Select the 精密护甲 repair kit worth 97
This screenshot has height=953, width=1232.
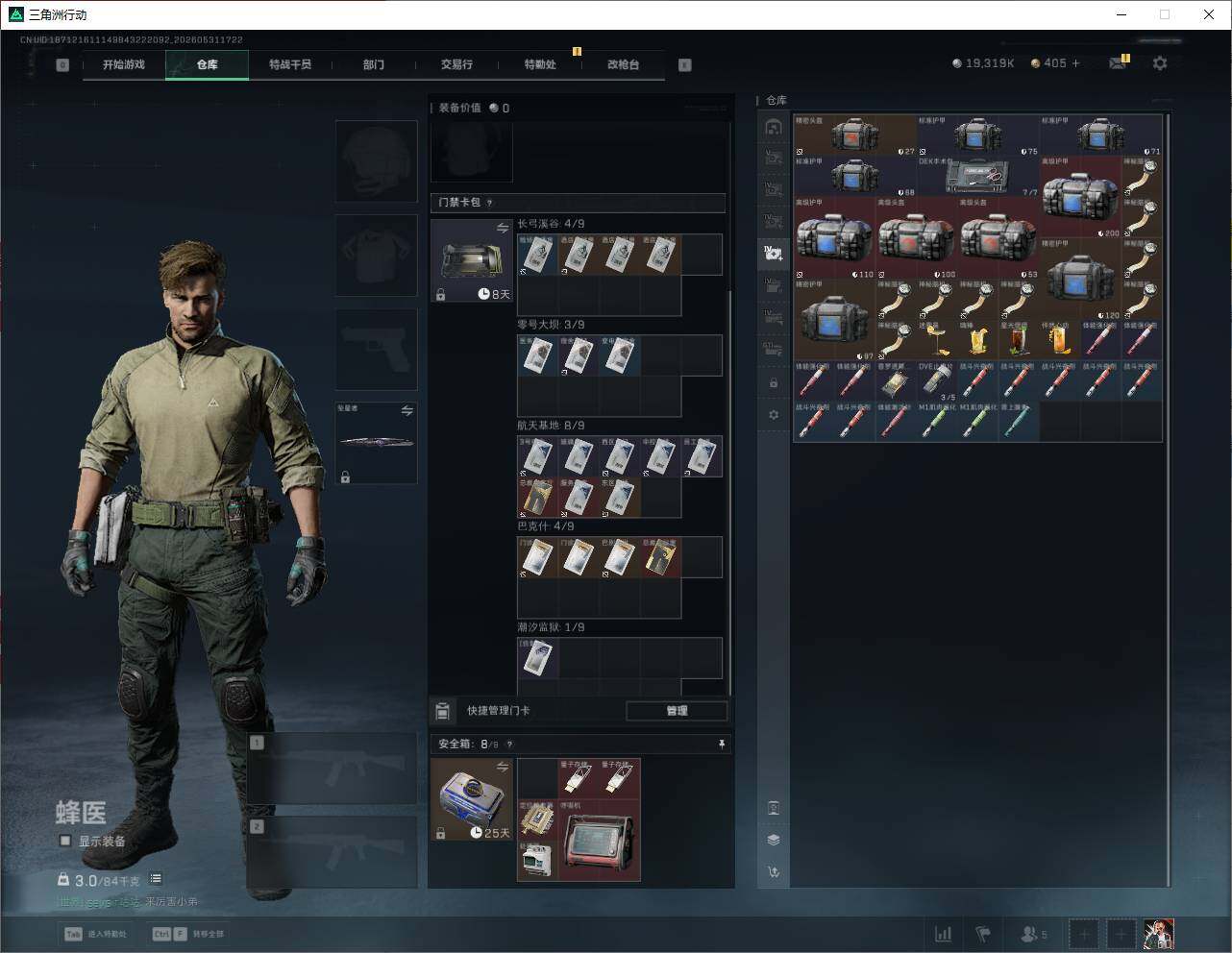tap(834, 321)
